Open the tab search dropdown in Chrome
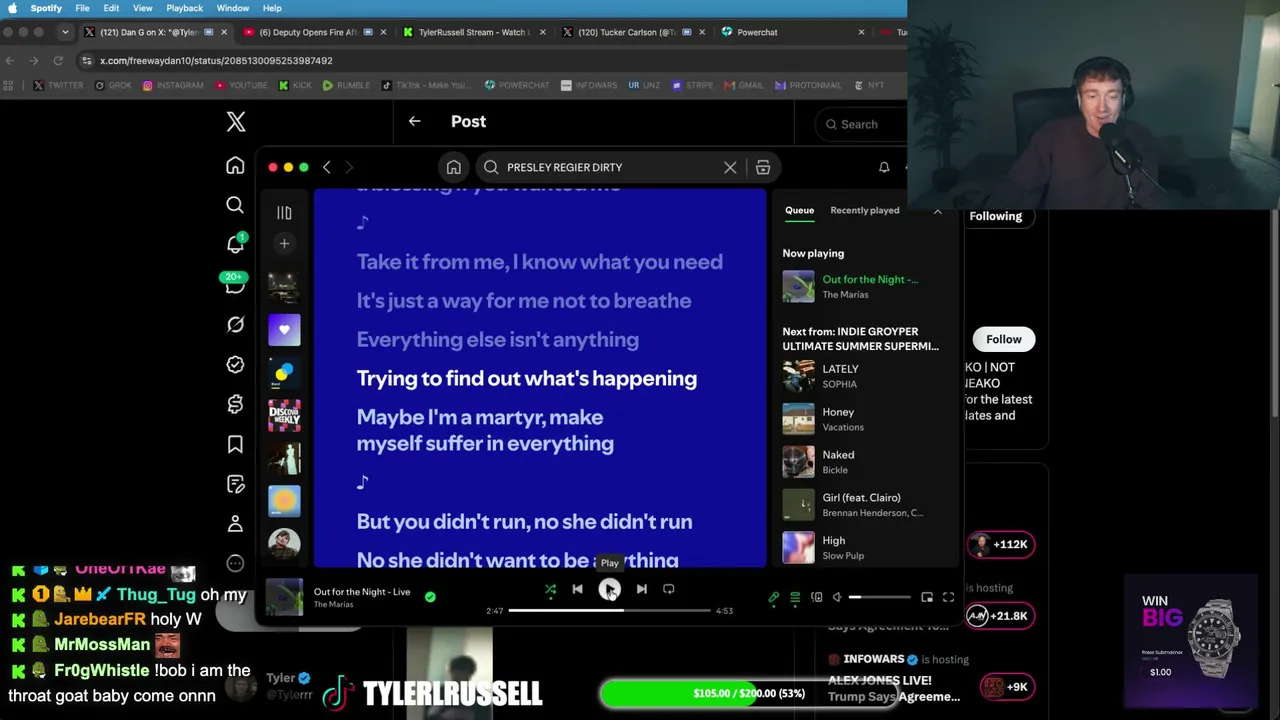Screen dimensions: 1280x720 point(65,32)
